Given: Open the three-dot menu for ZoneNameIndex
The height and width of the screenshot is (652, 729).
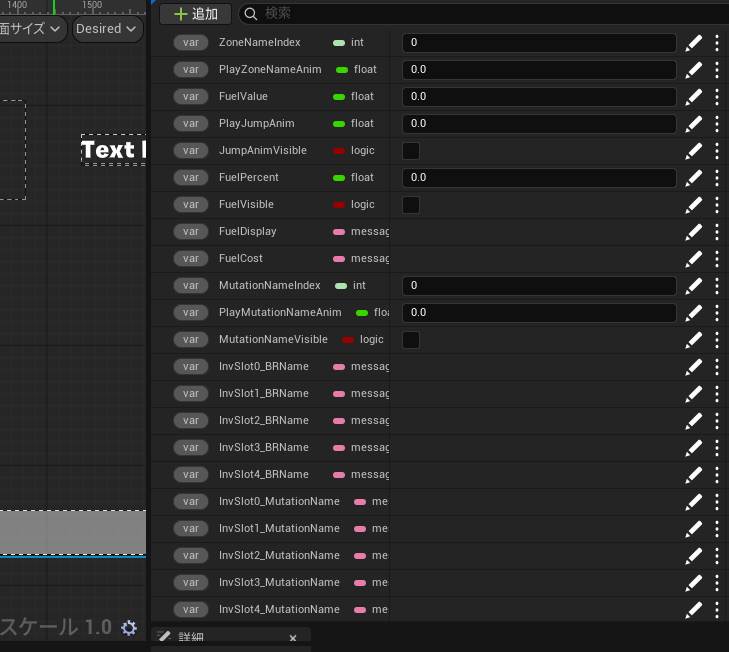Looking at the screenshot, I should click(x=716, y=43).
